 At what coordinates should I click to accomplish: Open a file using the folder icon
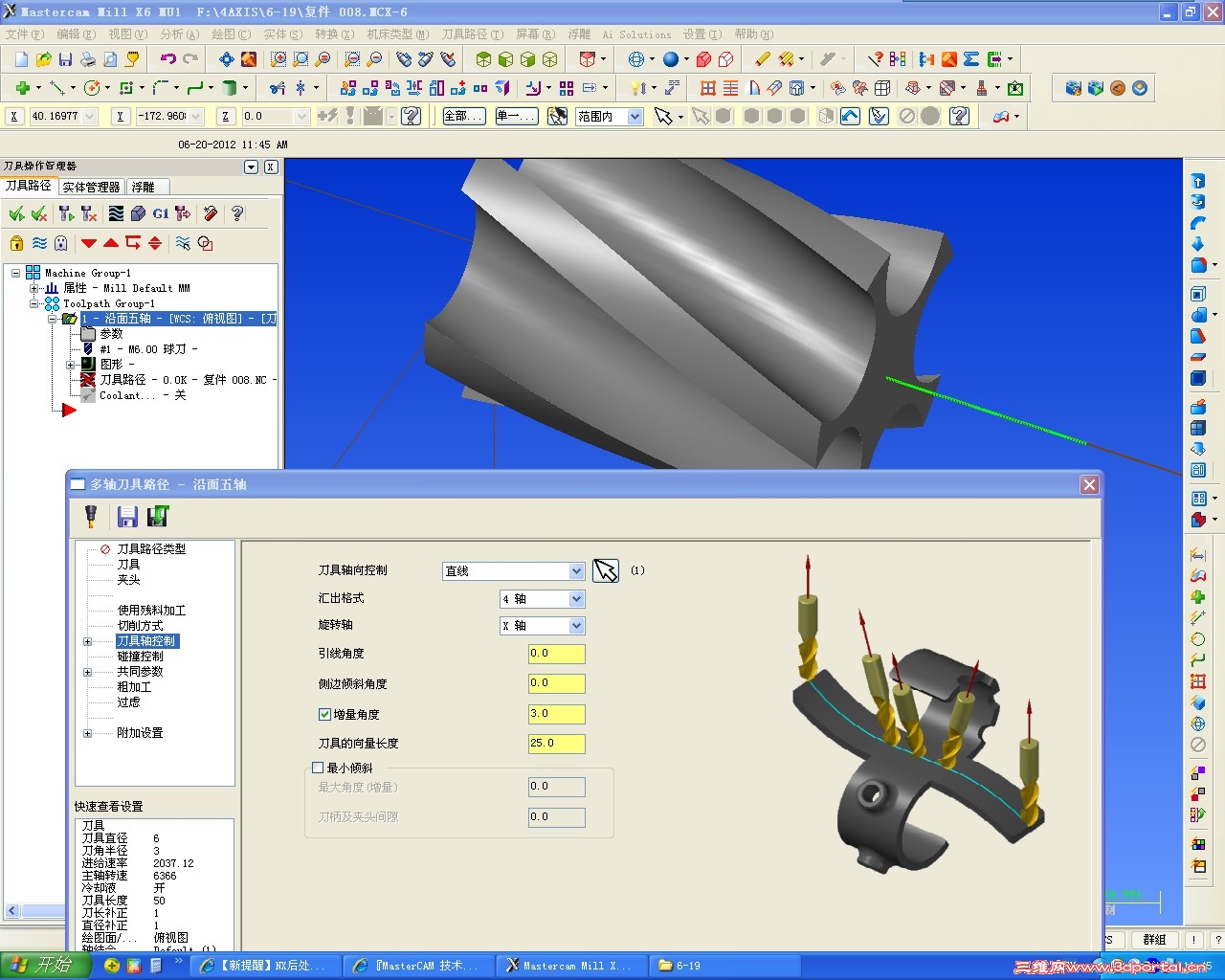click(43, 59)
